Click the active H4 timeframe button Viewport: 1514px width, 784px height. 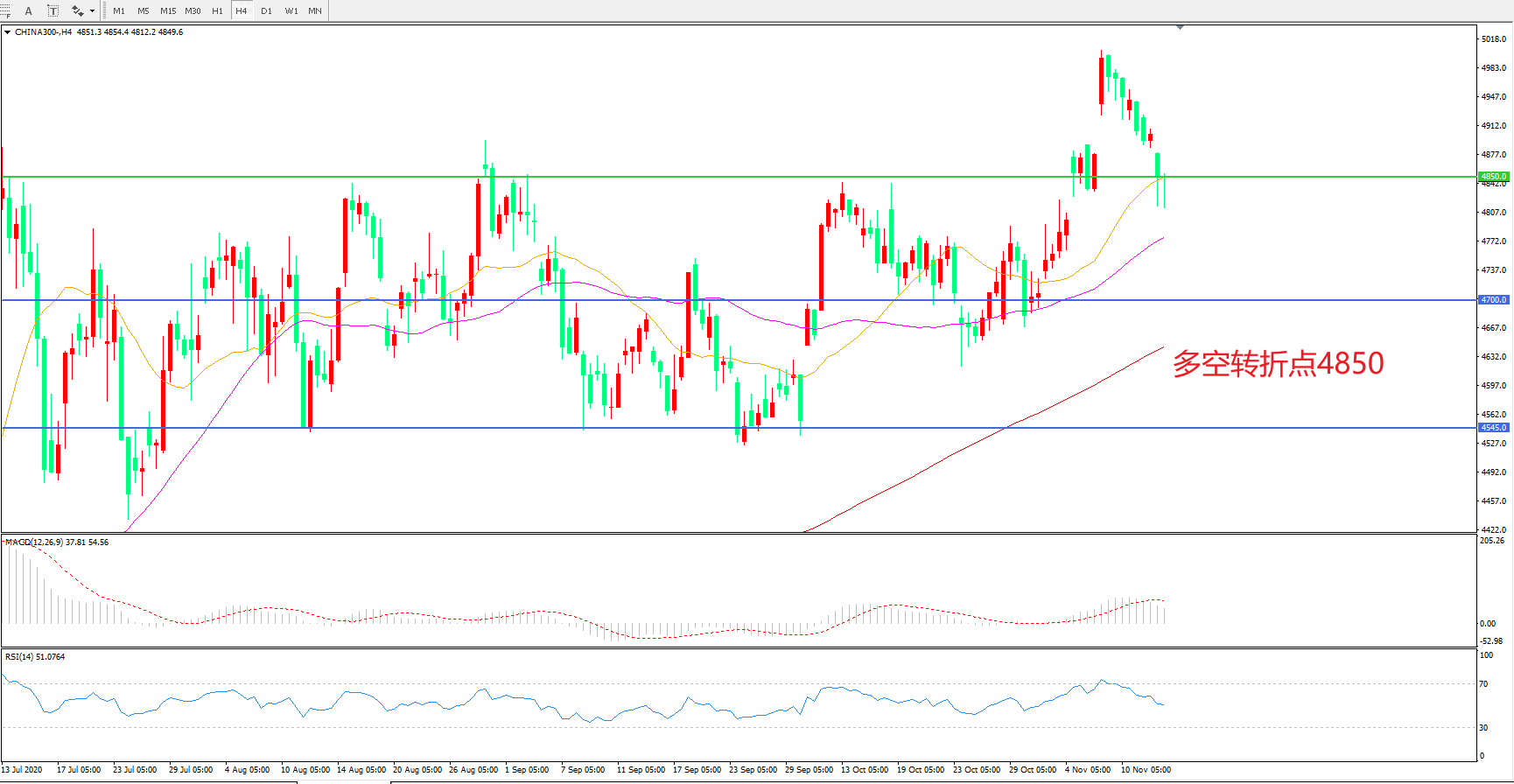(x=242, y=11)
